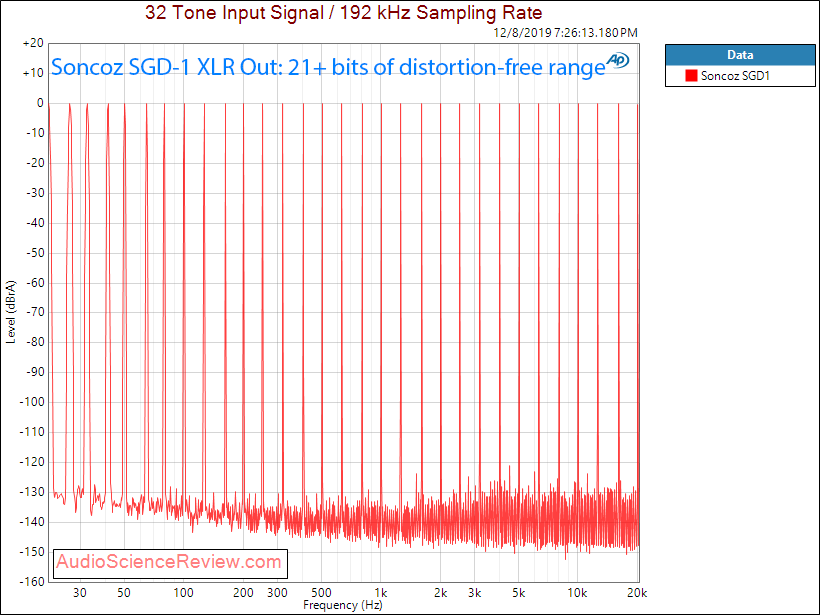Screen dimensions: 820x615
Task: Click the 100 Hz frequency axis label
Action: (x=184, y=593)
